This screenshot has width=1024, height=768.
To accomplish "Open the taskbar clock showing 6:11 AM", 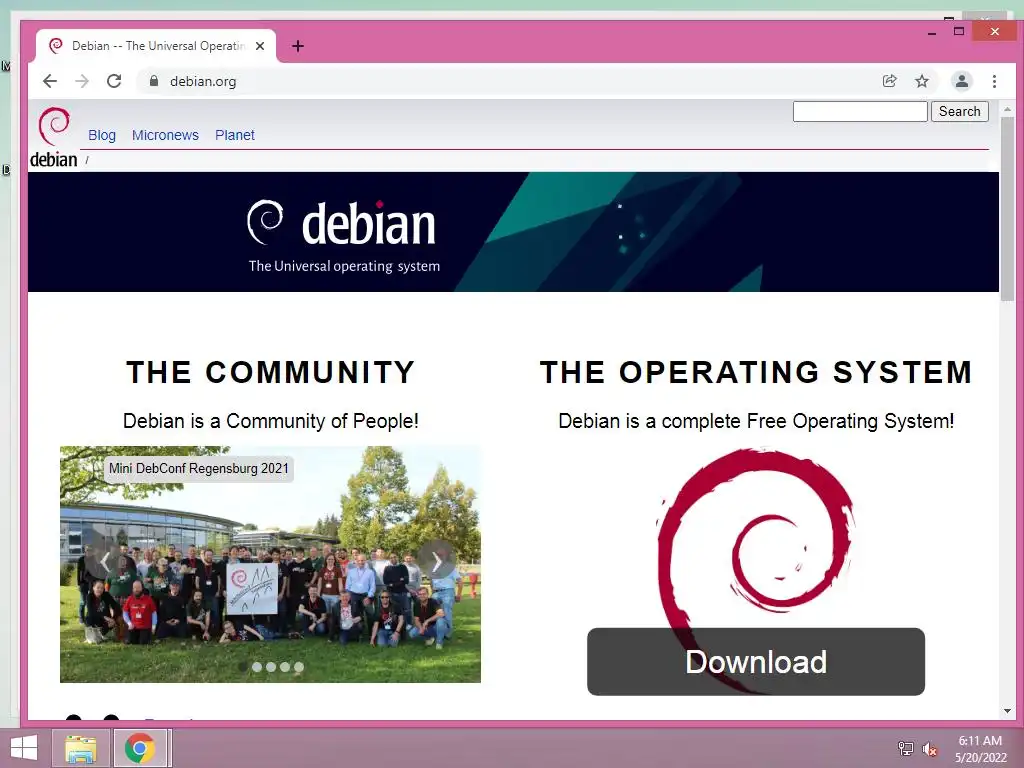I will pos(980,749).
